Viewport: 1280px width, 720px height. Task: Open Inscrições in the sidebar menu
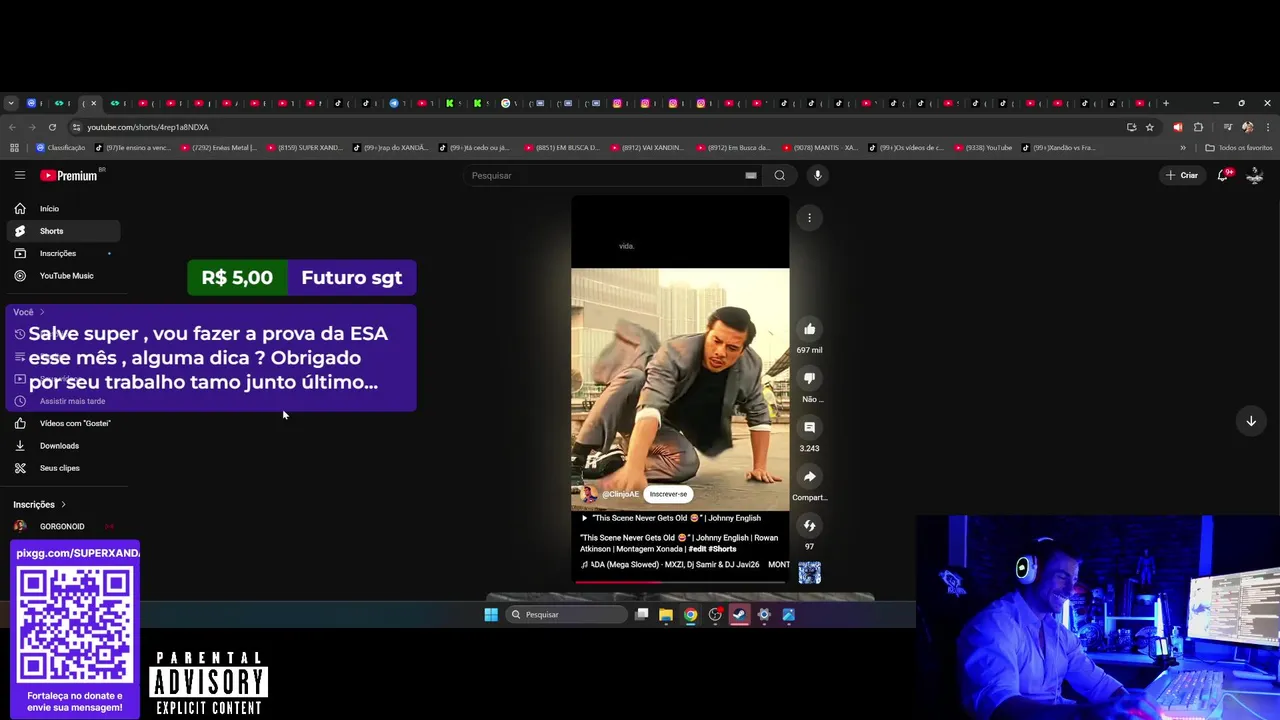(x=64, y=253)
